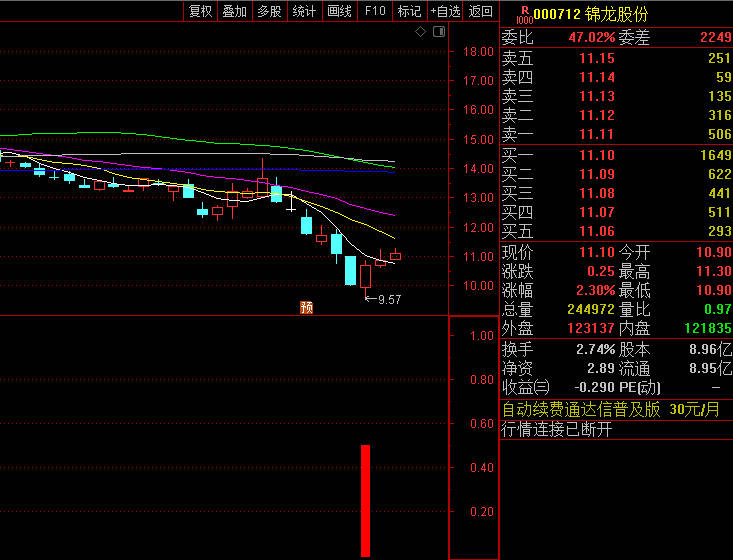Click the 收益(三) value -0.290
Screen dimensions: 733x560
pos(594,387)
